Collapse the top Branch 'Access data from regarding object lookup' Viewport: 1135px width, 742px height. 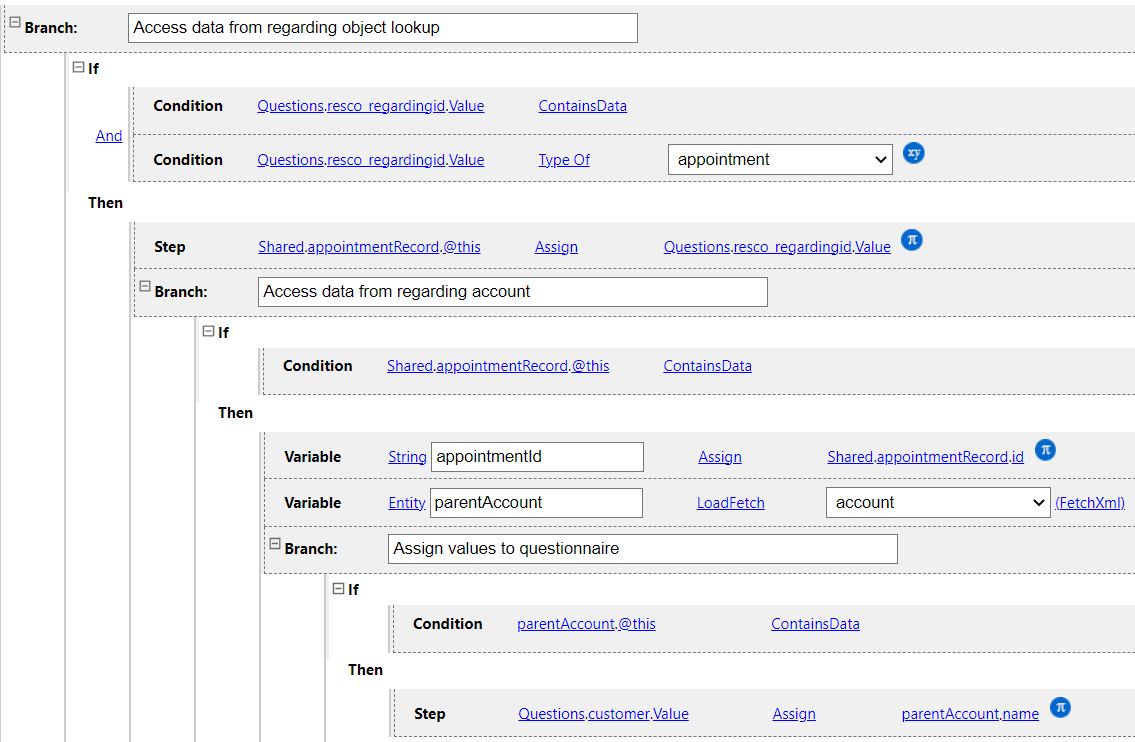coord(14,22)
